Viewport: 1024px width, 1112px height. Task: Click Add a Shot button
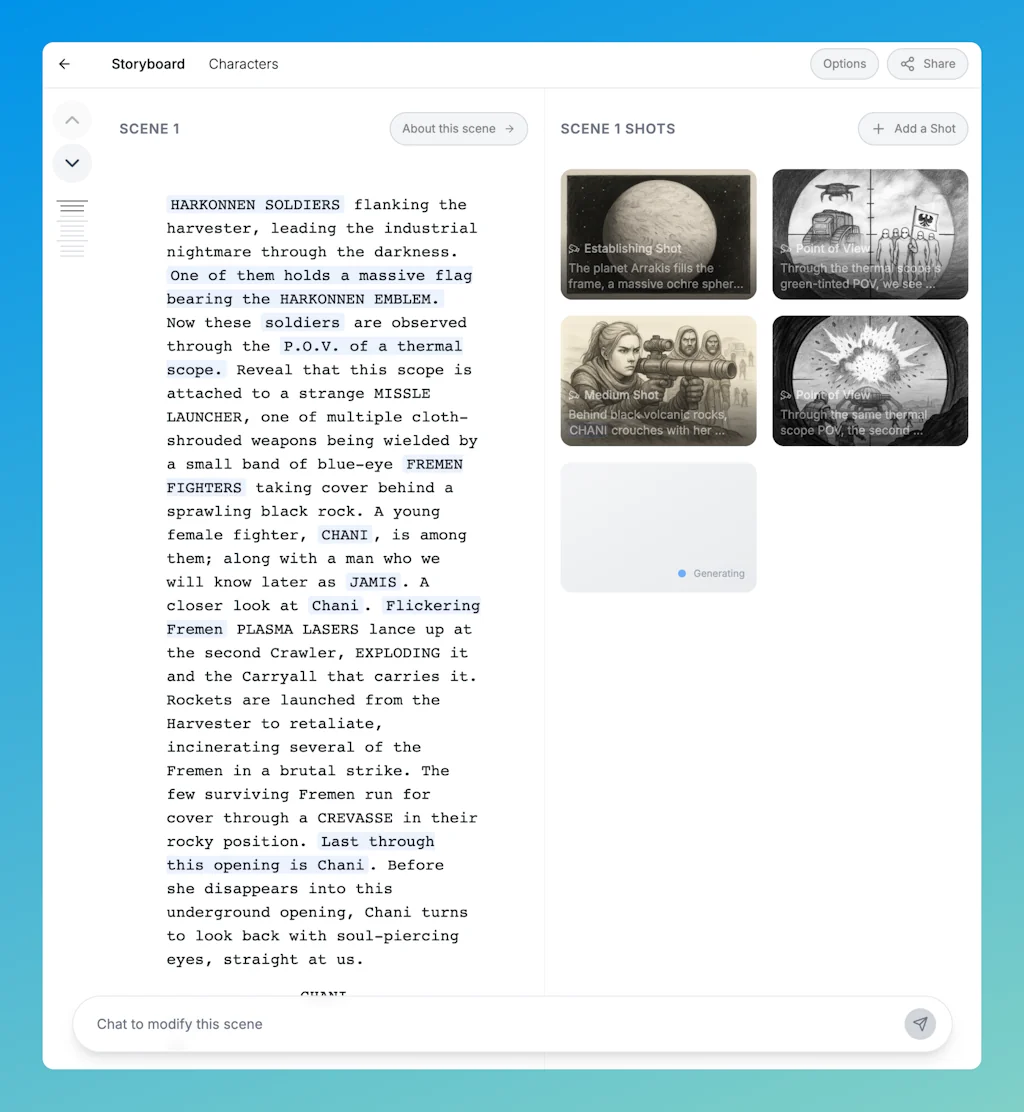[x=913, y=128]
